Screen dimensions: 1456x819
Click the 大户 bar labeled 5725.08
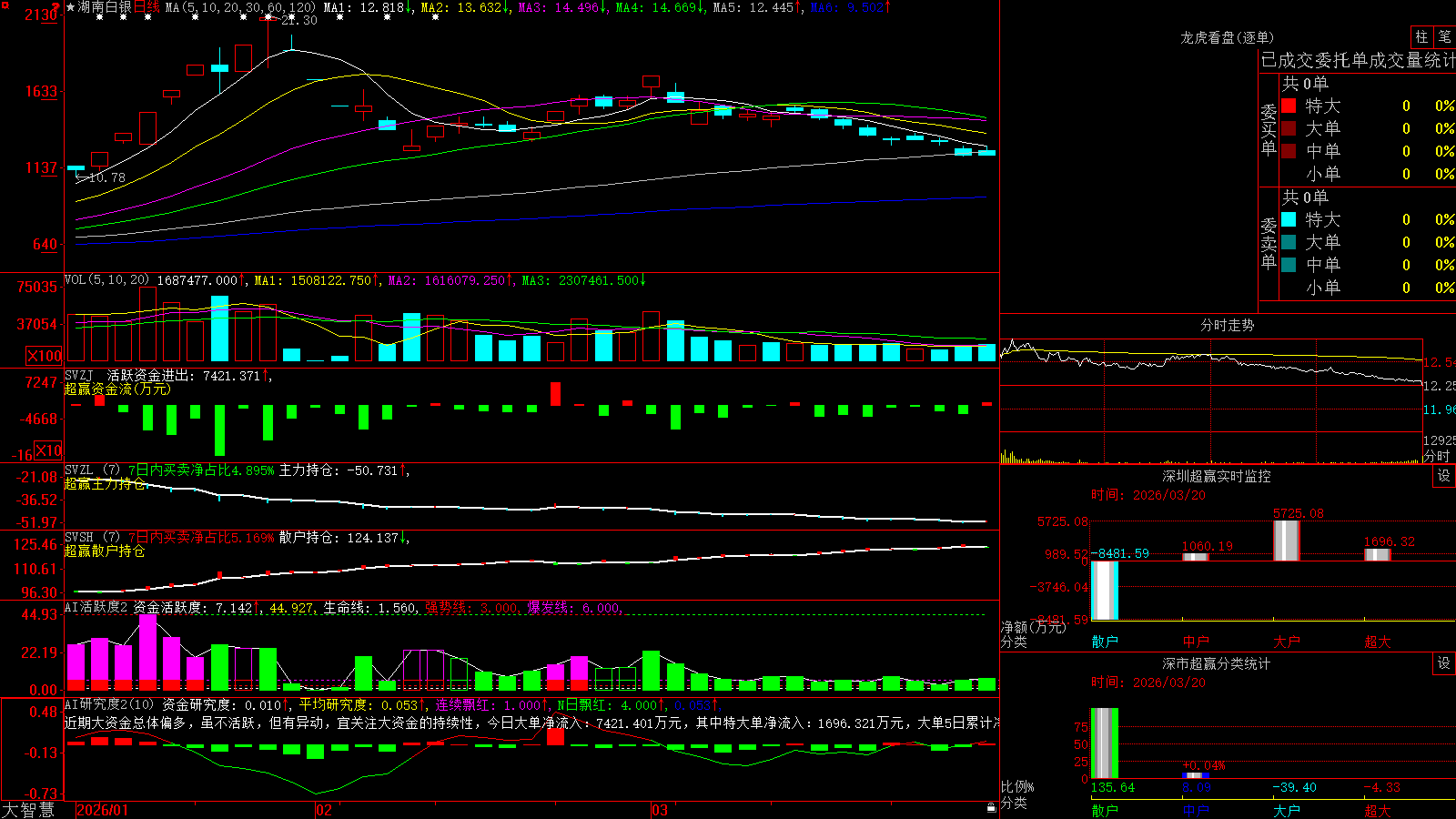(1287, 541)
